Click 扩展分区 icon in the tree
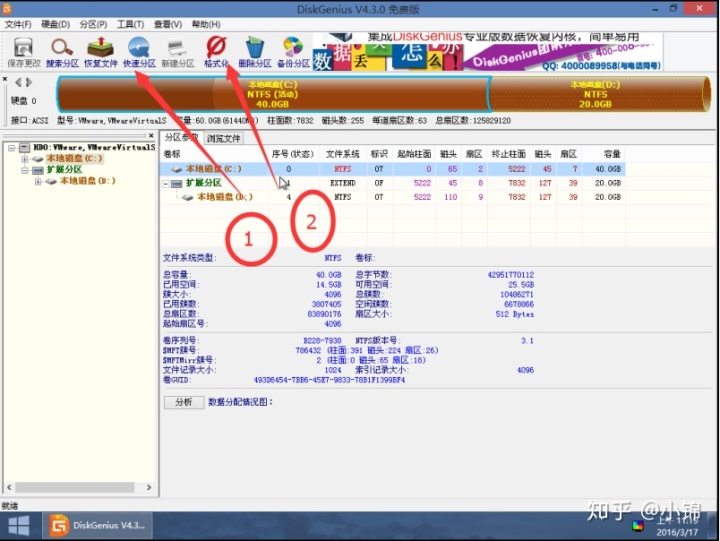 tap(38, 170)
